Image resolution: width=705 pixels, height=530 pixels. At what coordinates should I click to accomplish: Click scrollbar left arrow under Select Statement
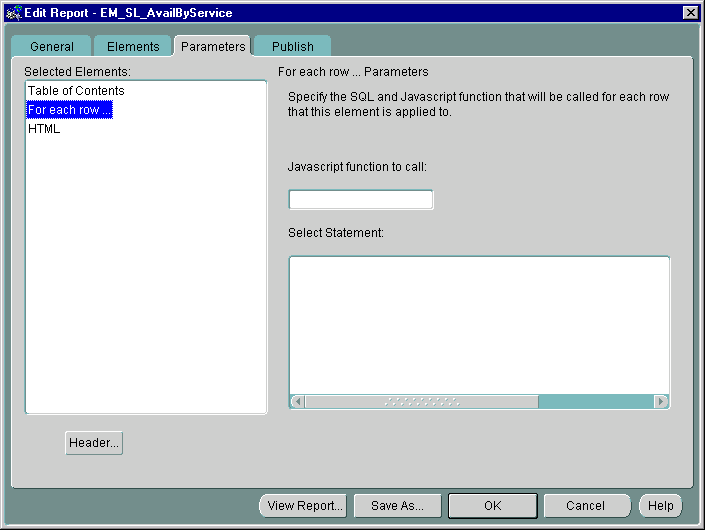pos(297,401)
